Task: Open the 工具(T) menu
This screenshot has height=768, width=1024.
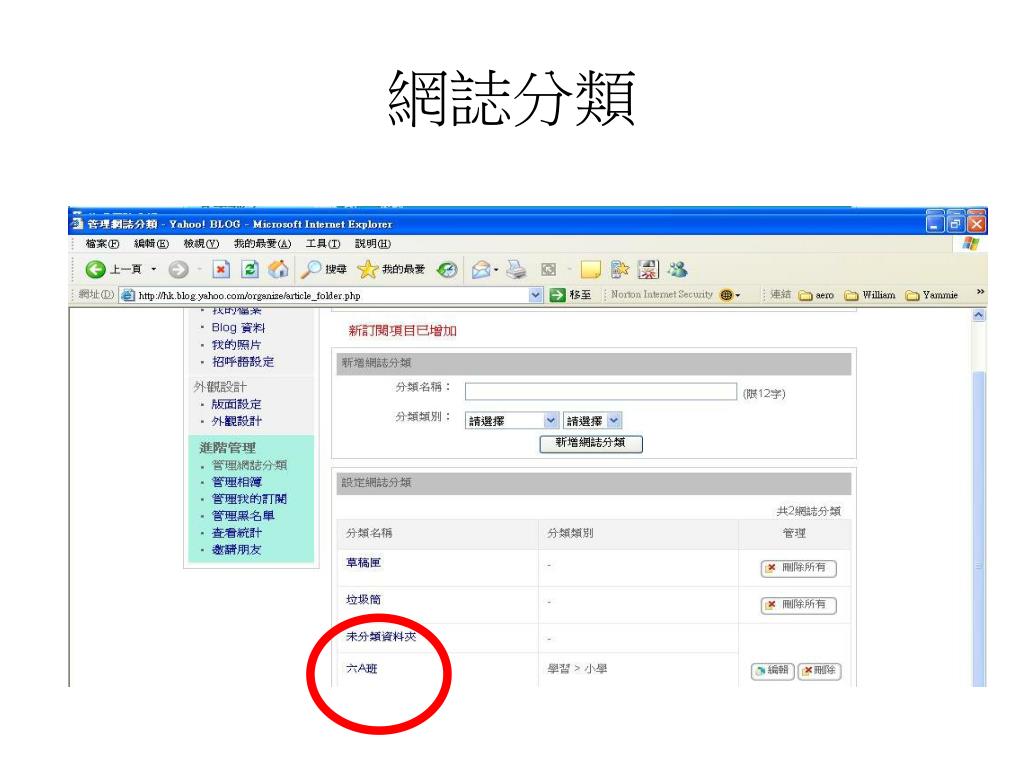Action: click(x=323, y=244)
